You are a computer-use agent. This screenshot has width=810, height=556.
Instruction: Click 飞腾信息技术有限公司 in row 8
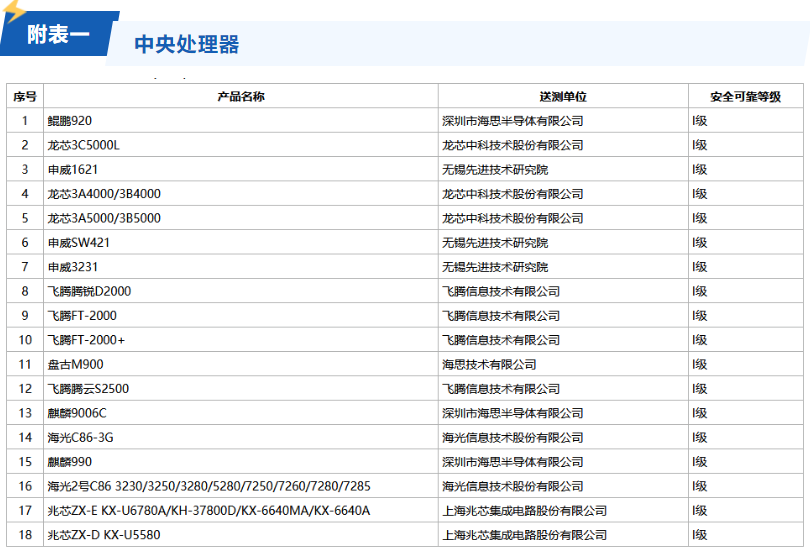click(501, 291)
